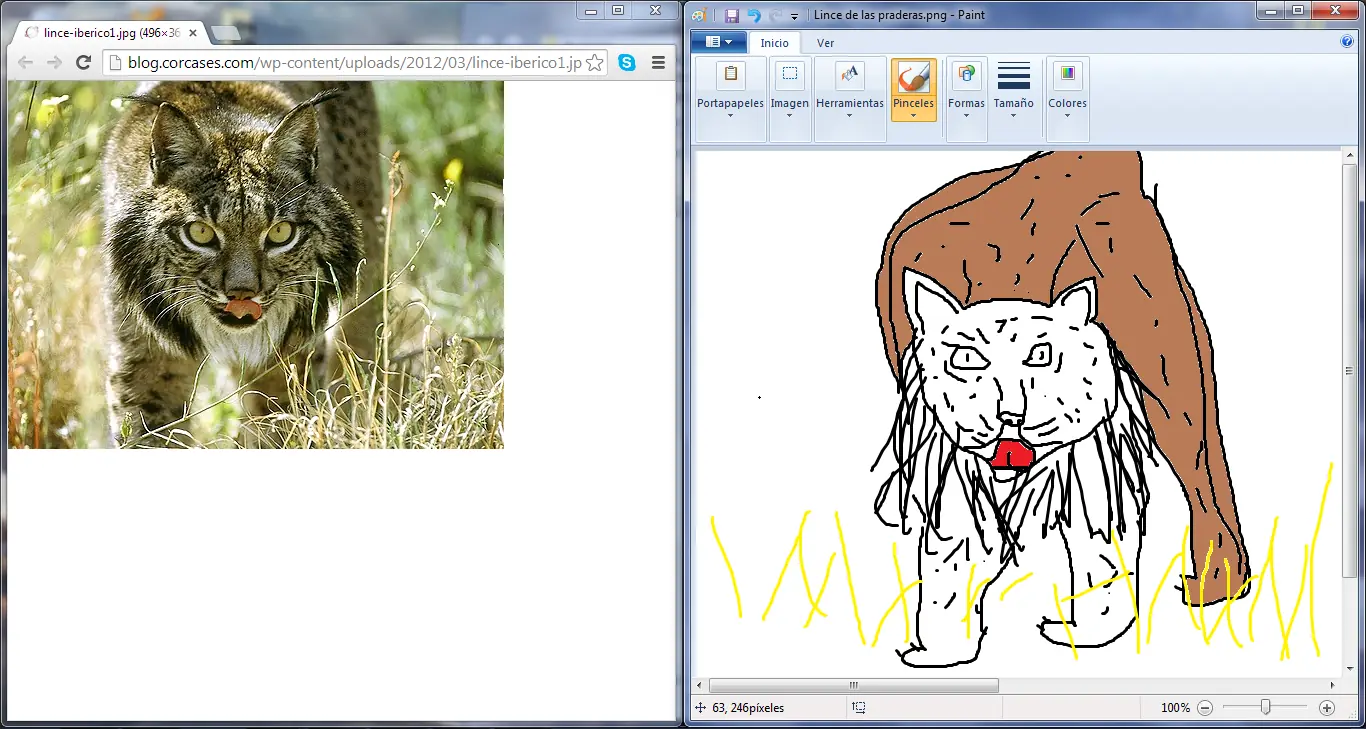The width and height of the screenshot is (1366, 729).
Task: Reload the lynx image page in Chrome
Action: [84, 63]
